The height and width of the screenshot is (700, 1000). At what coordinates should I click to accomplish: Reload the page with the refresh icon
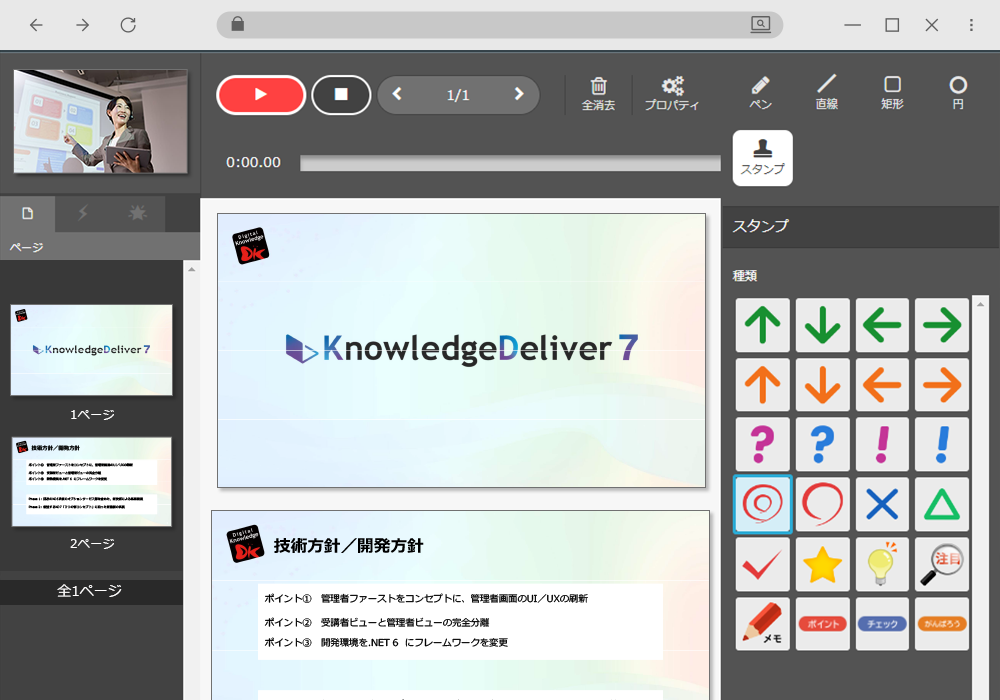pos(128,25)
